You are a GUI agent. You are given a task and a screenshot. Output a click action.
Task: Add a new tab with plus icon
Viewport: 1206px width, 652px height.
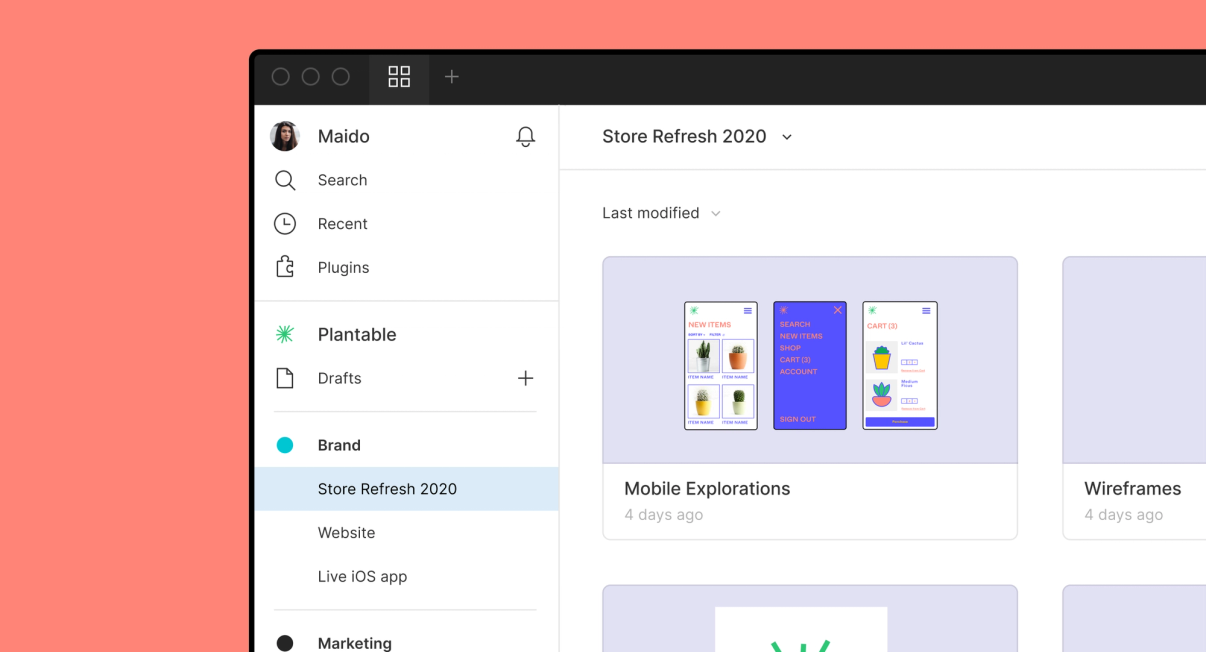click(452, 77)
